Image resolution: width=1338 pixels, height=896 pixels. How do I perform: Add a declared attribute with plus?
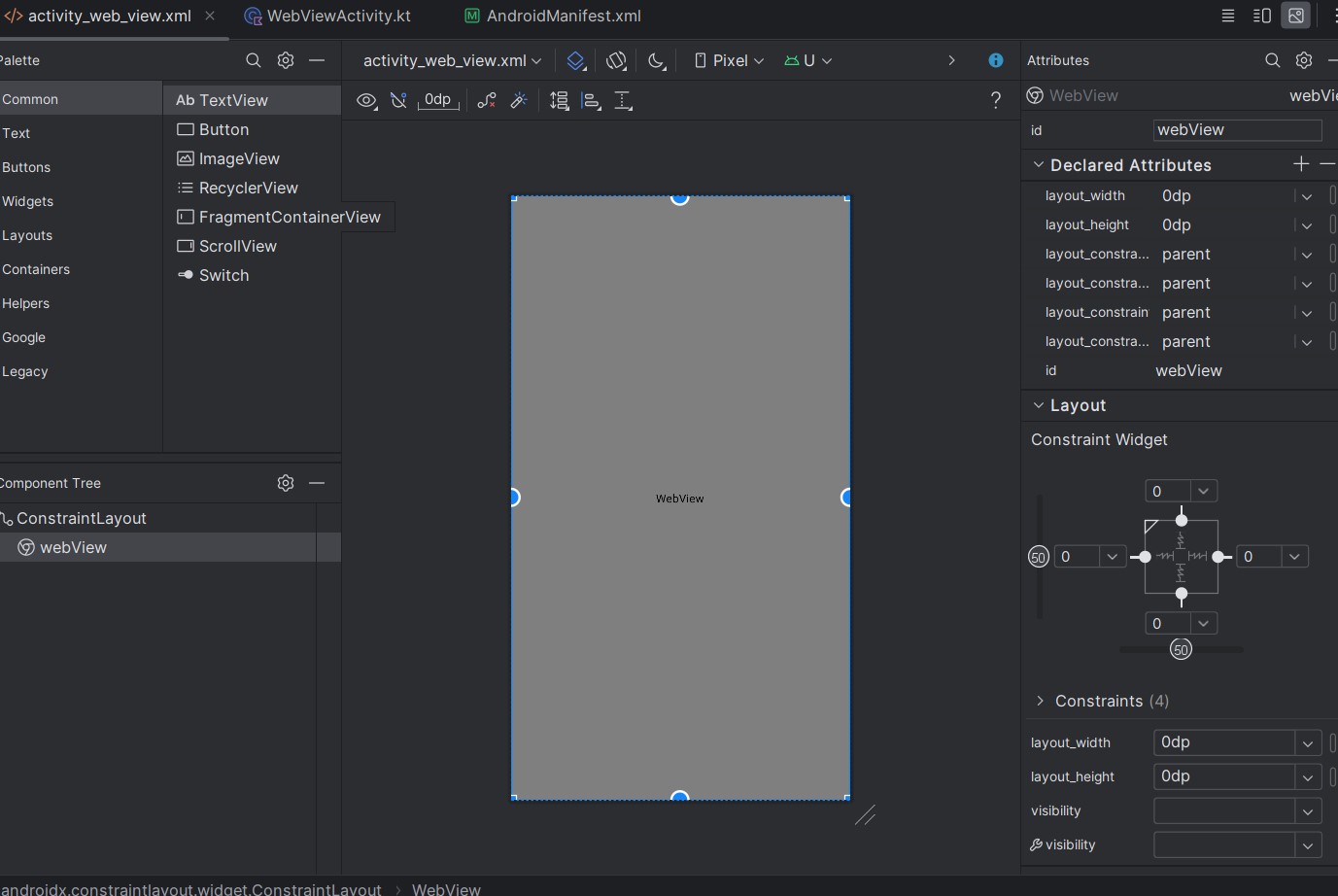pos(1301,164)
